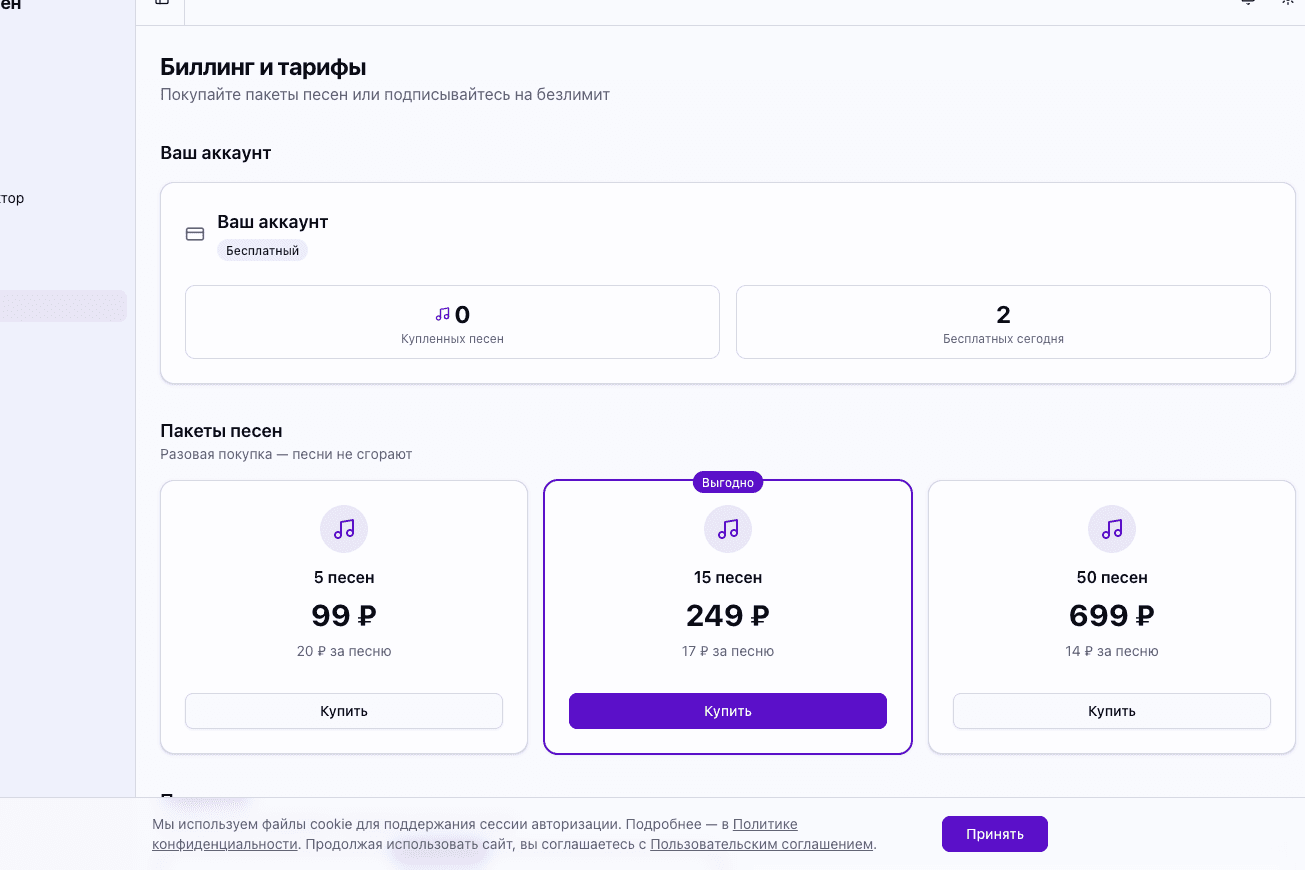Click the Бесплатный account badge
The width and height of the screenshot is (1305, 870).
pyautogui.click(x=262, y=251)
